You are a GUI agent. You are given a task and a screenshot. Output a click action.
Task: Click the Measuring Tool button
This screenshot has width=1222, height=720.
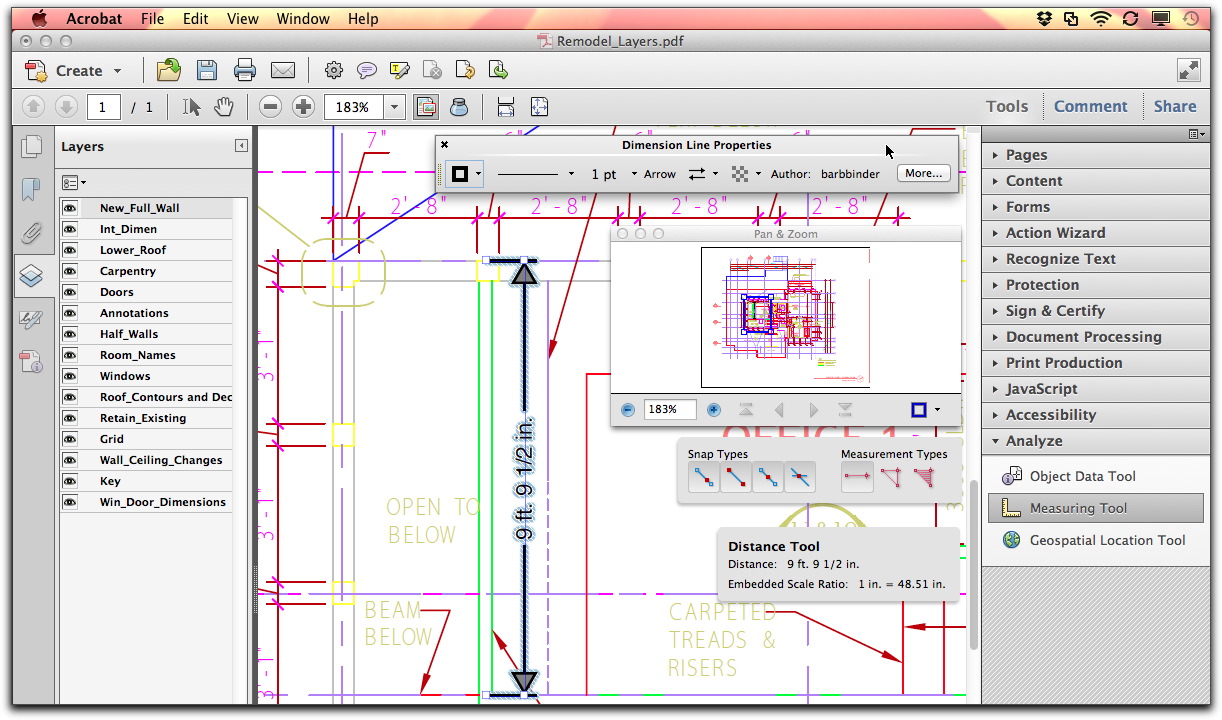click(1096, 508)
